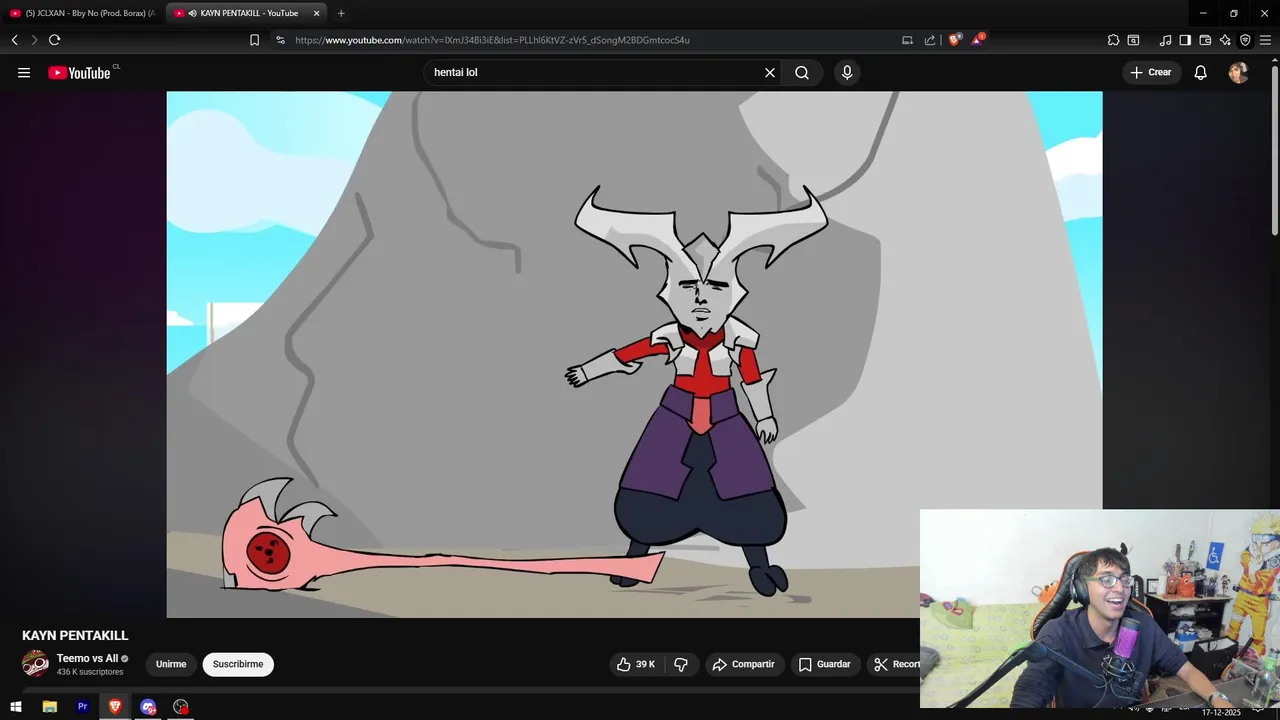The width and height of the screenshot is (1280, 720).
Task: Open Leo AI sparkle icon
Action: pyautogui.click(x=1225, y=40)
